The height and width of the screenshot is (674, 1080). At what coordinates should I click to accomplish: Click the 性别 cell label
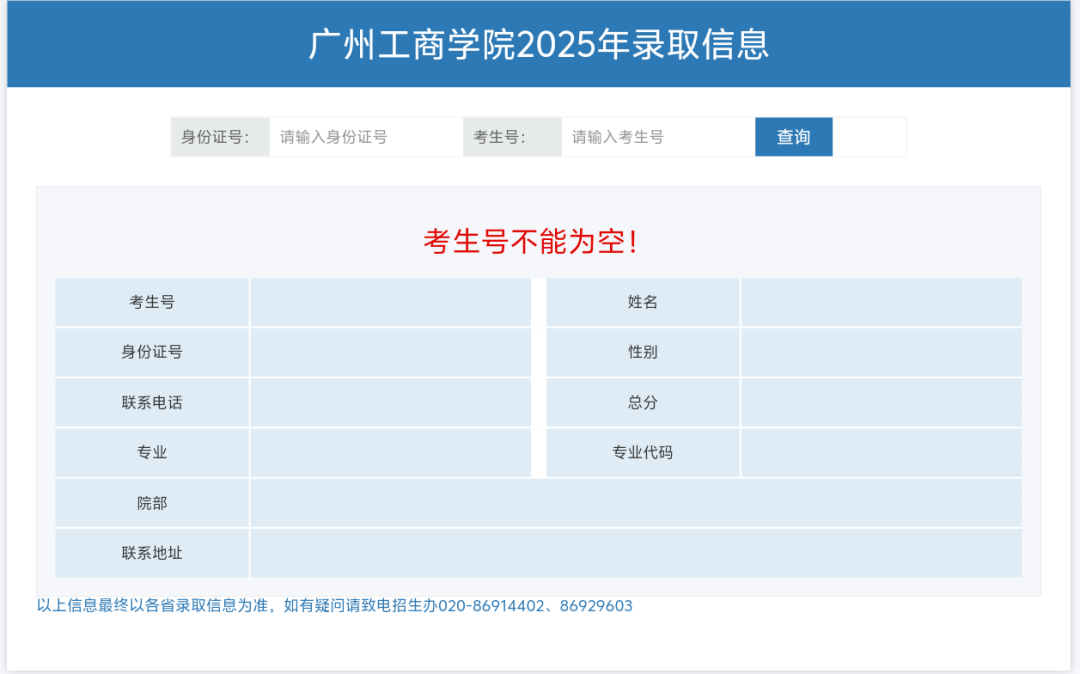[641, 352]
